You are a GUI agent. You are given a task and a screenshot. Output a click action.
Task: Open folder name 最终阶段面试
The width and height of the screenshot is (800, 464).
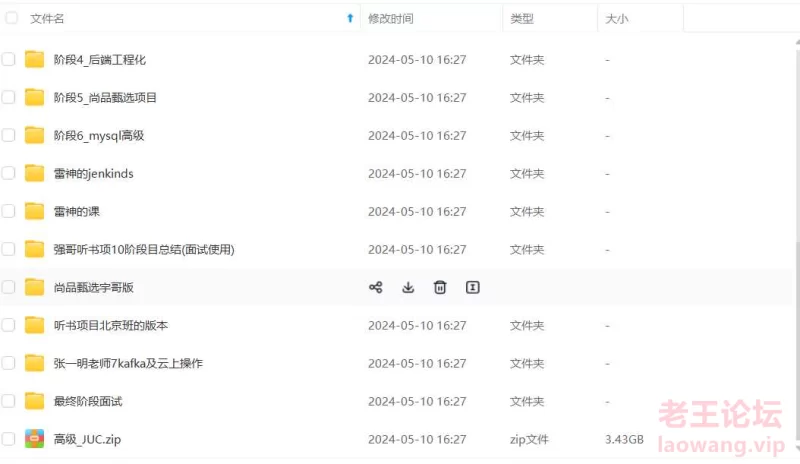click(x=88, y=401)
